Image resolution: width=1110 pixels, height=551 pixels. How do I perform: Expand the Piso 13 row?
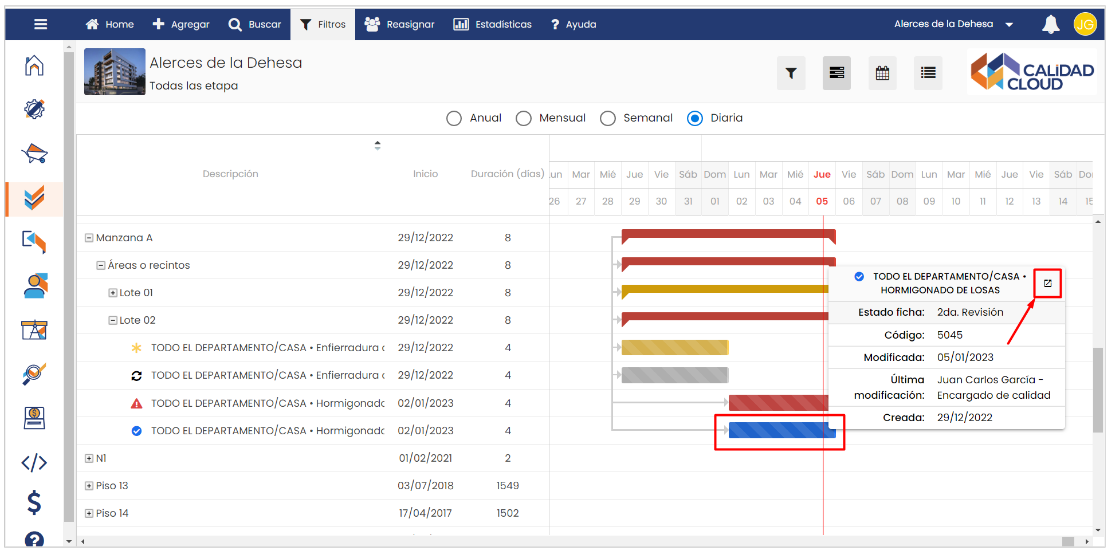tap(89, 486)
